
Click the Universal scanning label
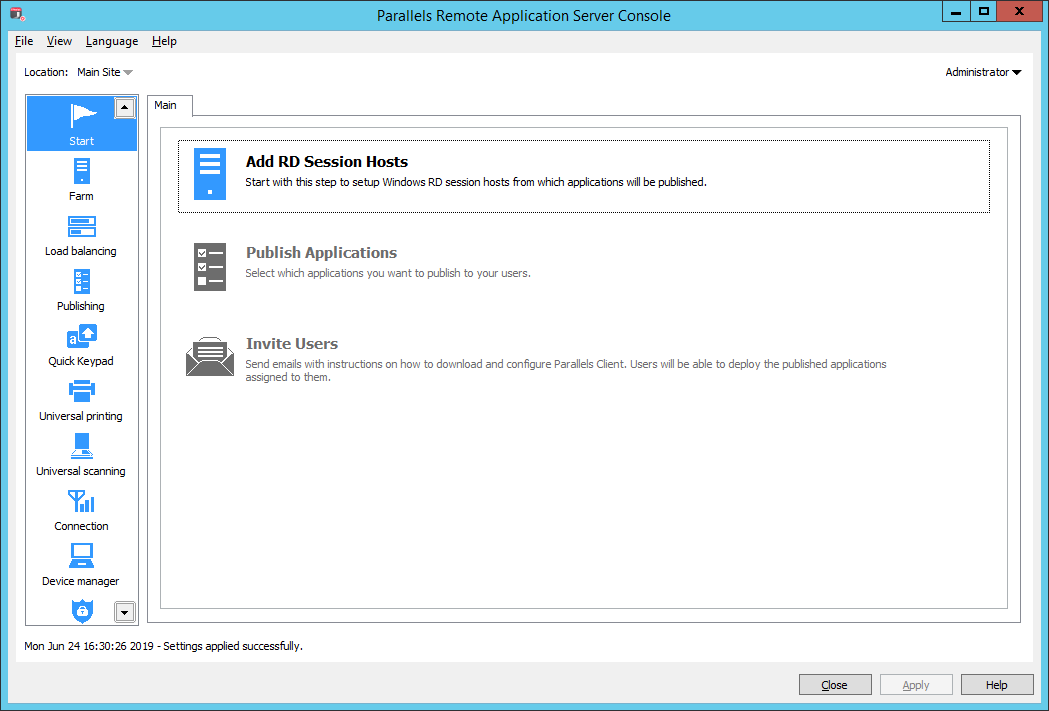coord(81,471)
